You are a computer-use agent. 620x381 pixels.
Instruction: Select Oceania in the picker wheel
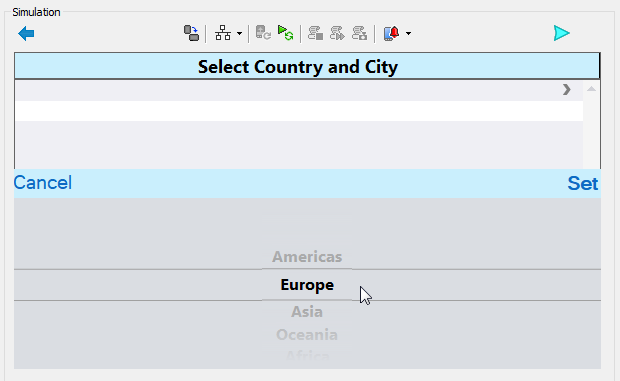point(307,335)
